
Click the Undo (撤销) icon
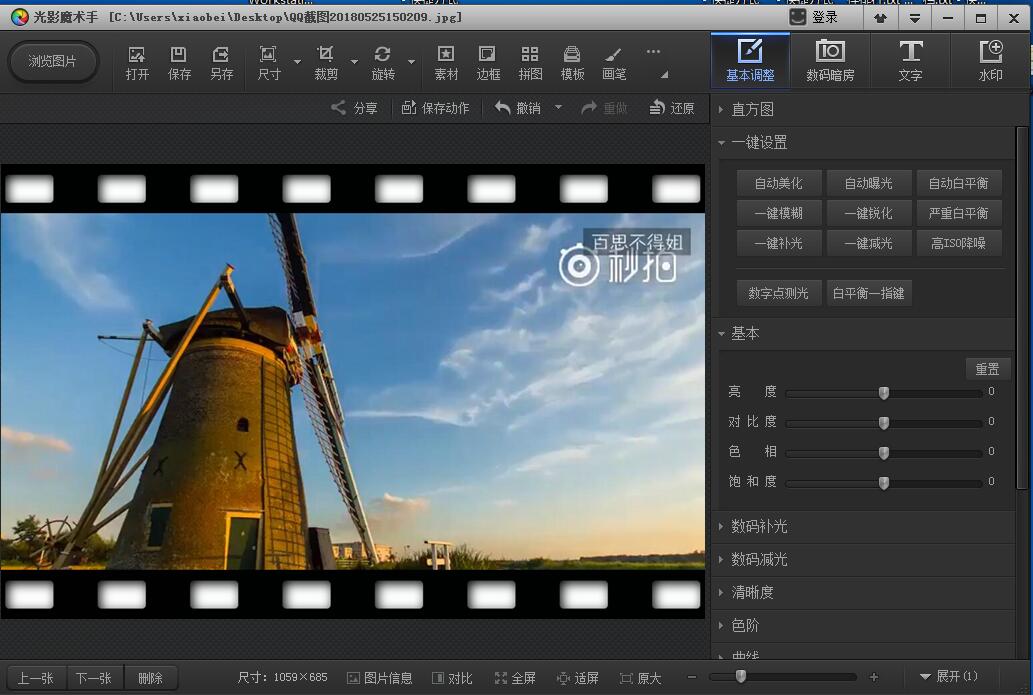tap(503, 108)
